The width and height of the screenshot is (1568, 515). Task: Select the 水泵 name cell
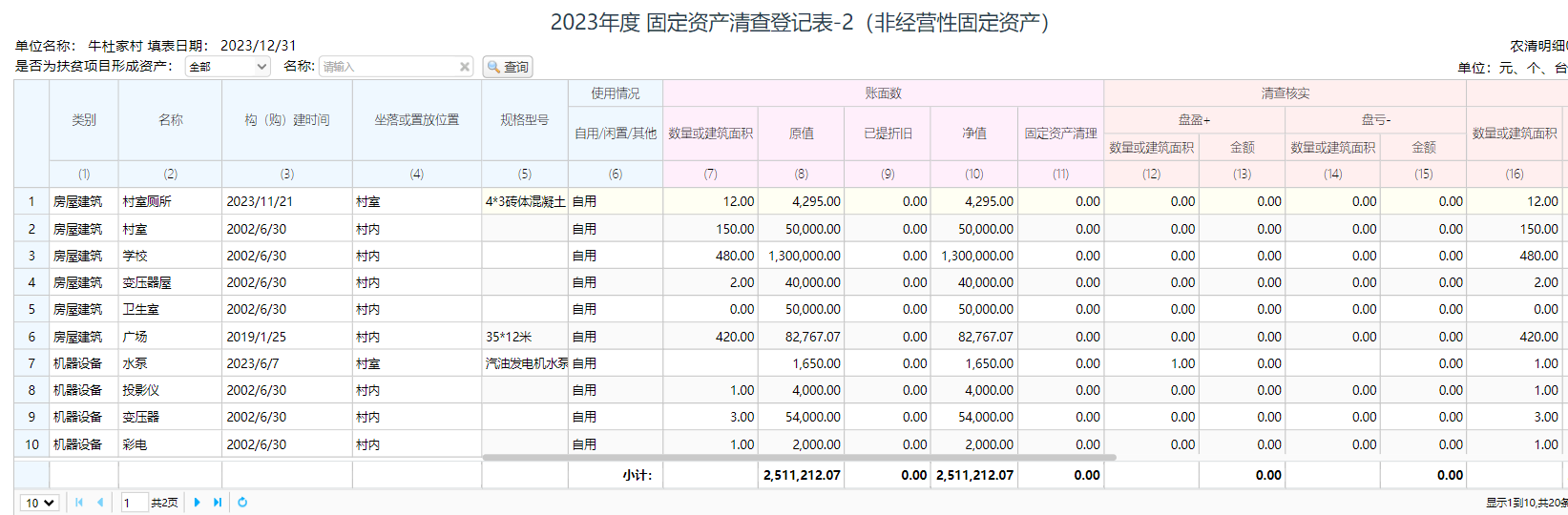coord(170,363)
